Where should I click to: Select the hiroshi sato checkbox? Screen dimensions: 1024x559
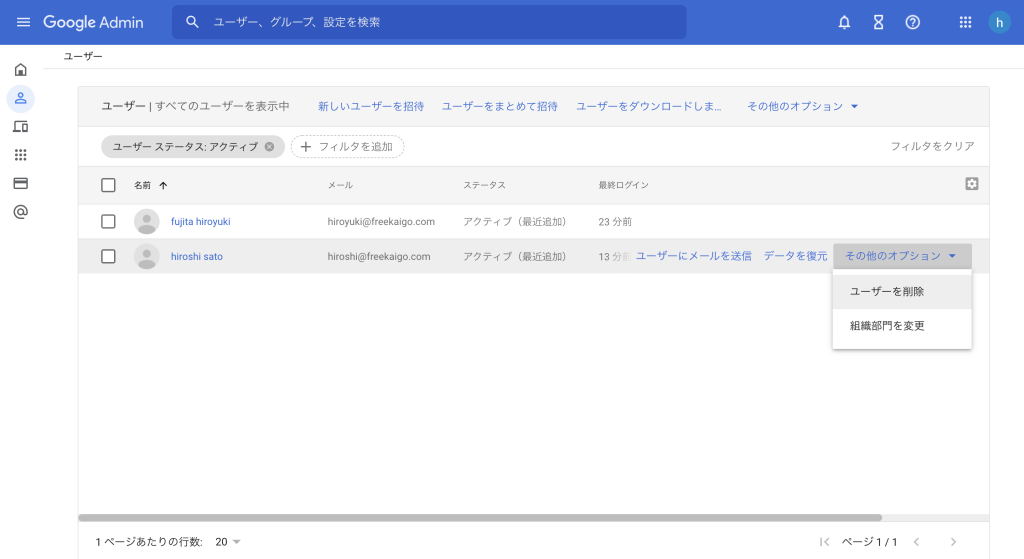(108, 256)
